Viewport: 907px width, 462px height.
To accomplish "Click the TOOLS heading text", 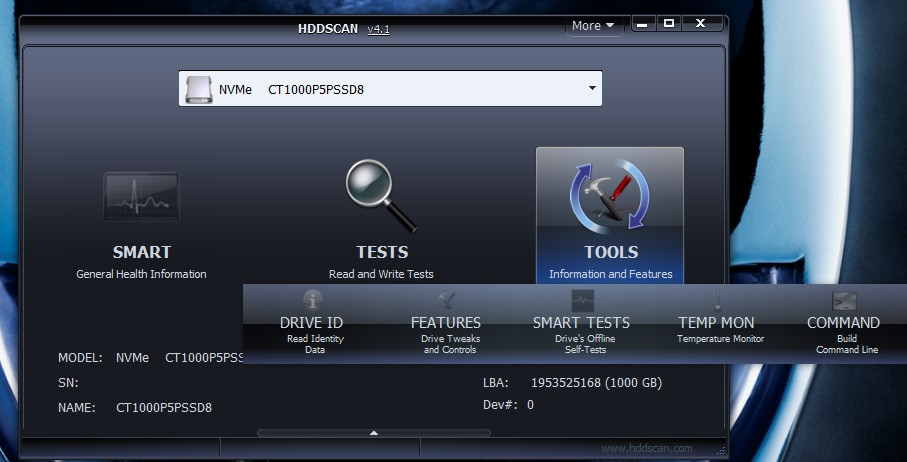I will tap(611, 252).
